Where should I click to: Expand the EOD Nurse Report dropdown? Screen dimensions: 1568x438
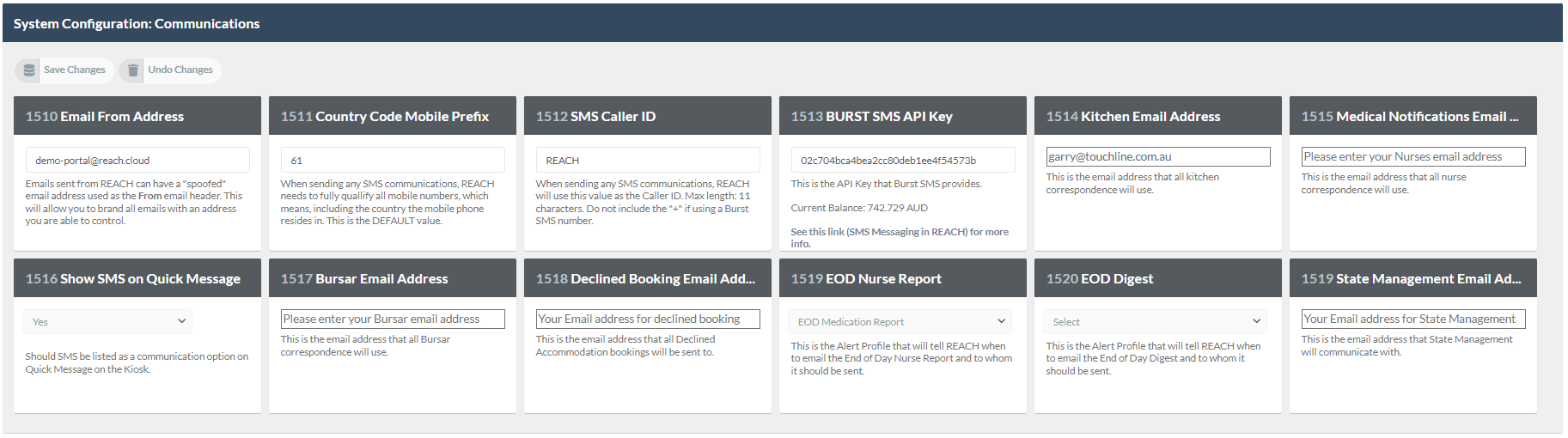900,322
